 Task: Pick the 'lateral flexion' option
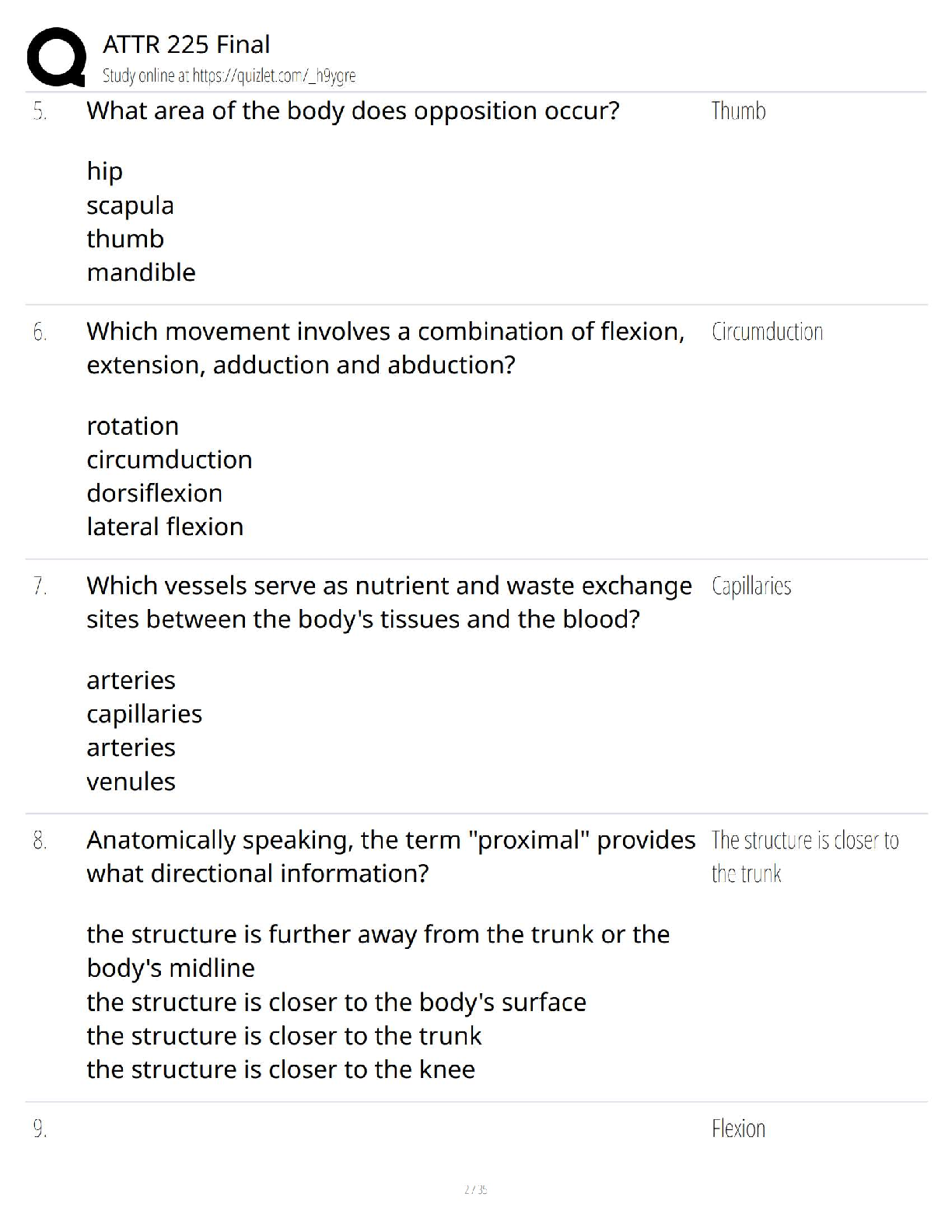pos(165,527)
